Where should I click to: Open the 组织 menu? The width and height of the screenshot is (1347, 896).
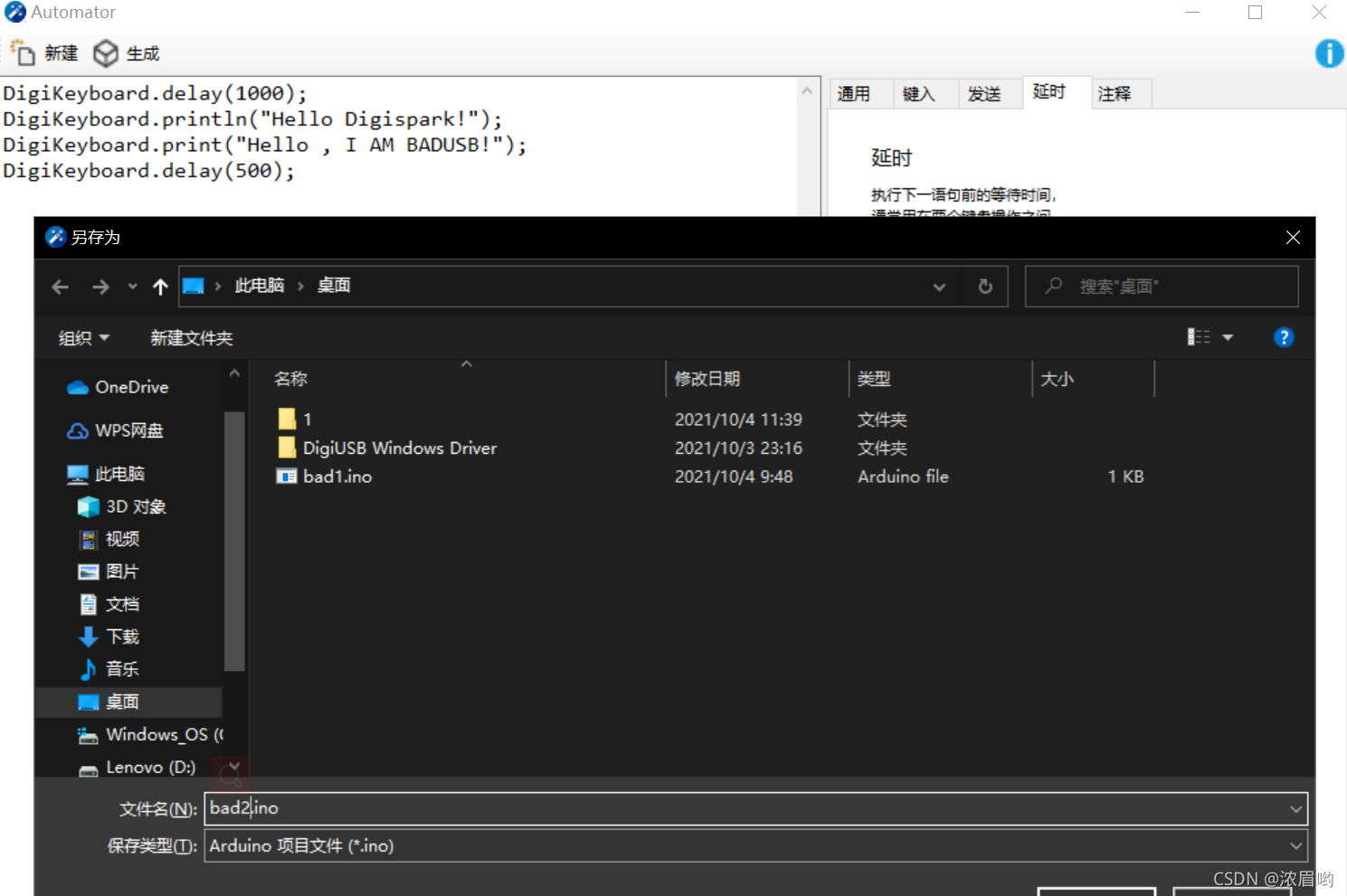point(83,338)
